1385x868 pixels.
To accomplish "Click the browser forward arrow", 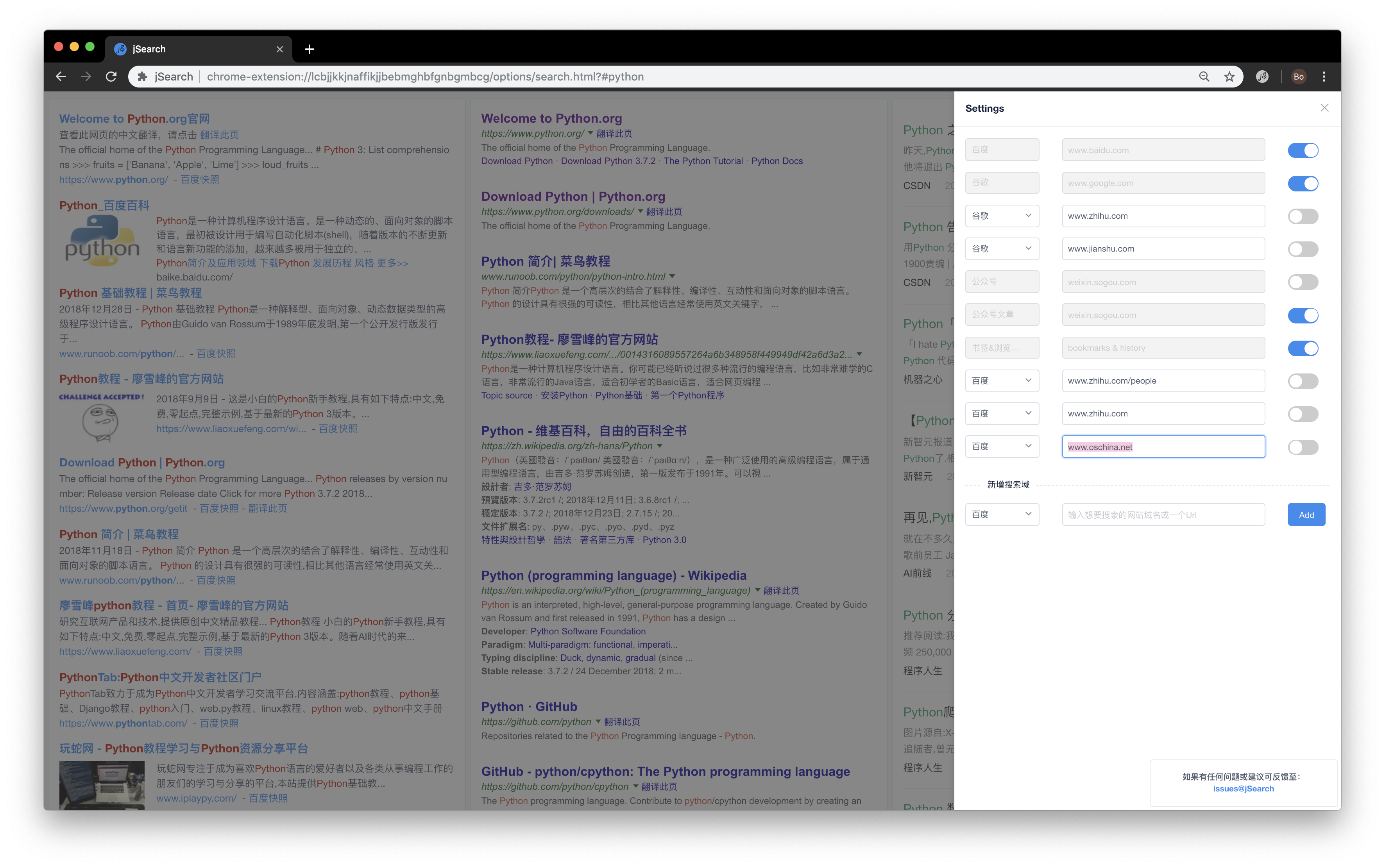I will (x=86, y=76).
